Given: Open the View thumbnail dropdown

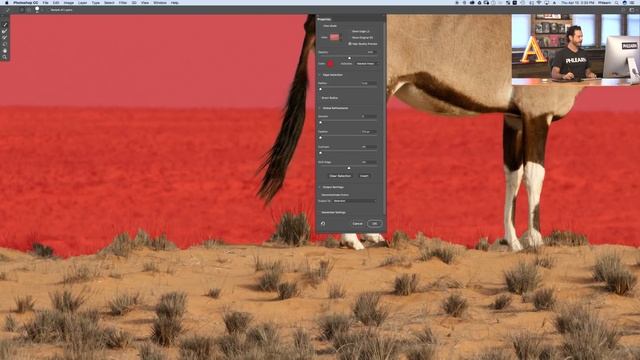Looking at the screenshot, I should pyautogui.click(x=335, y=37).
